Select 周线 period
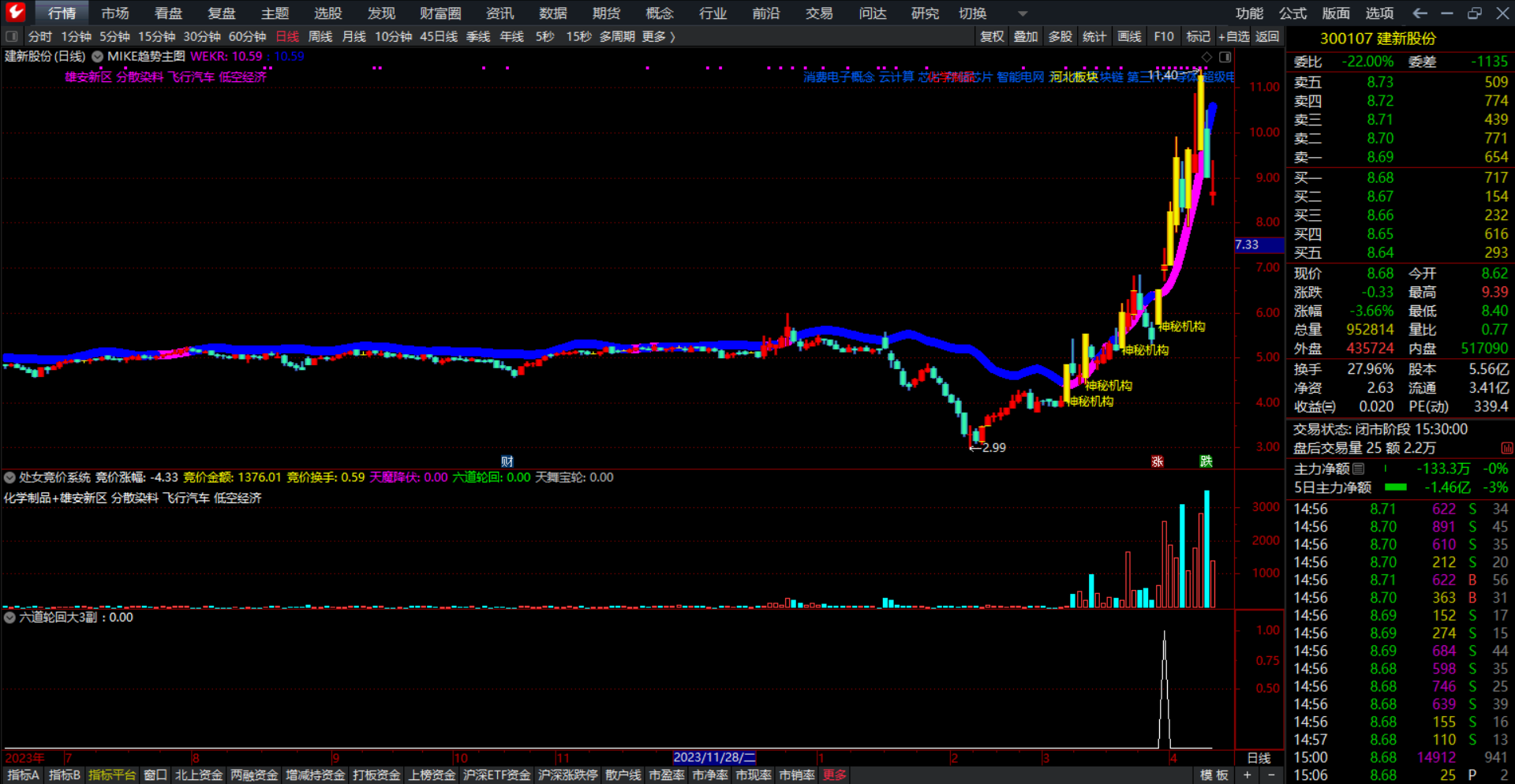Image resolution: width=1515 pixels, height=784 pixels. point(320,36)
